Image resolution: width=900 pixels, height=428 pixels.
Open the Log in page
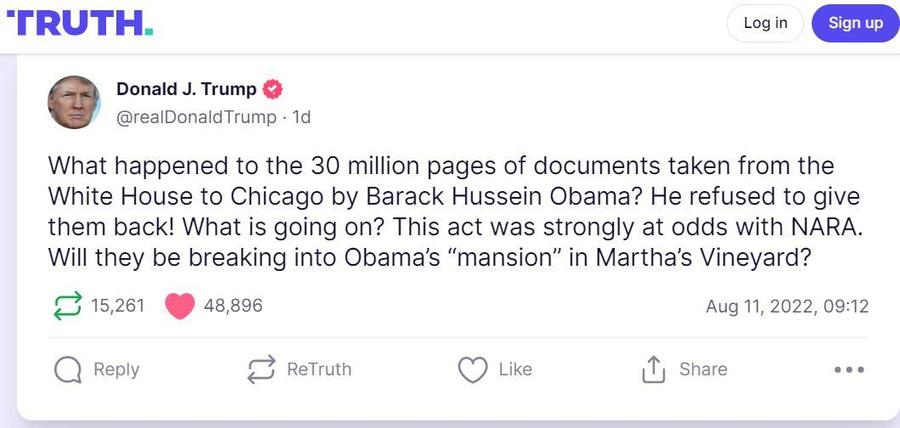pyautogui.click(x=765, y=23)
